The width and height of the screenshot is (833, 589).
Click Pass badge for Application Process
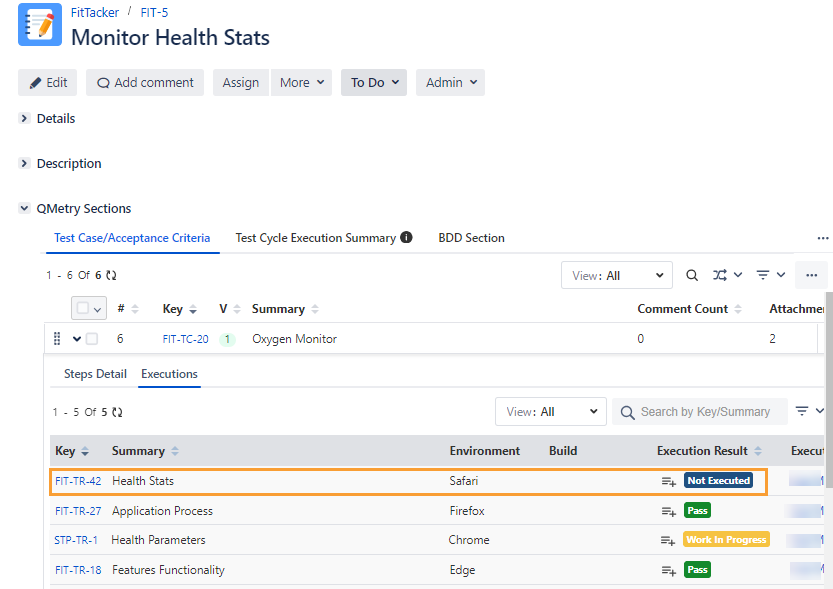click(697, 510)
